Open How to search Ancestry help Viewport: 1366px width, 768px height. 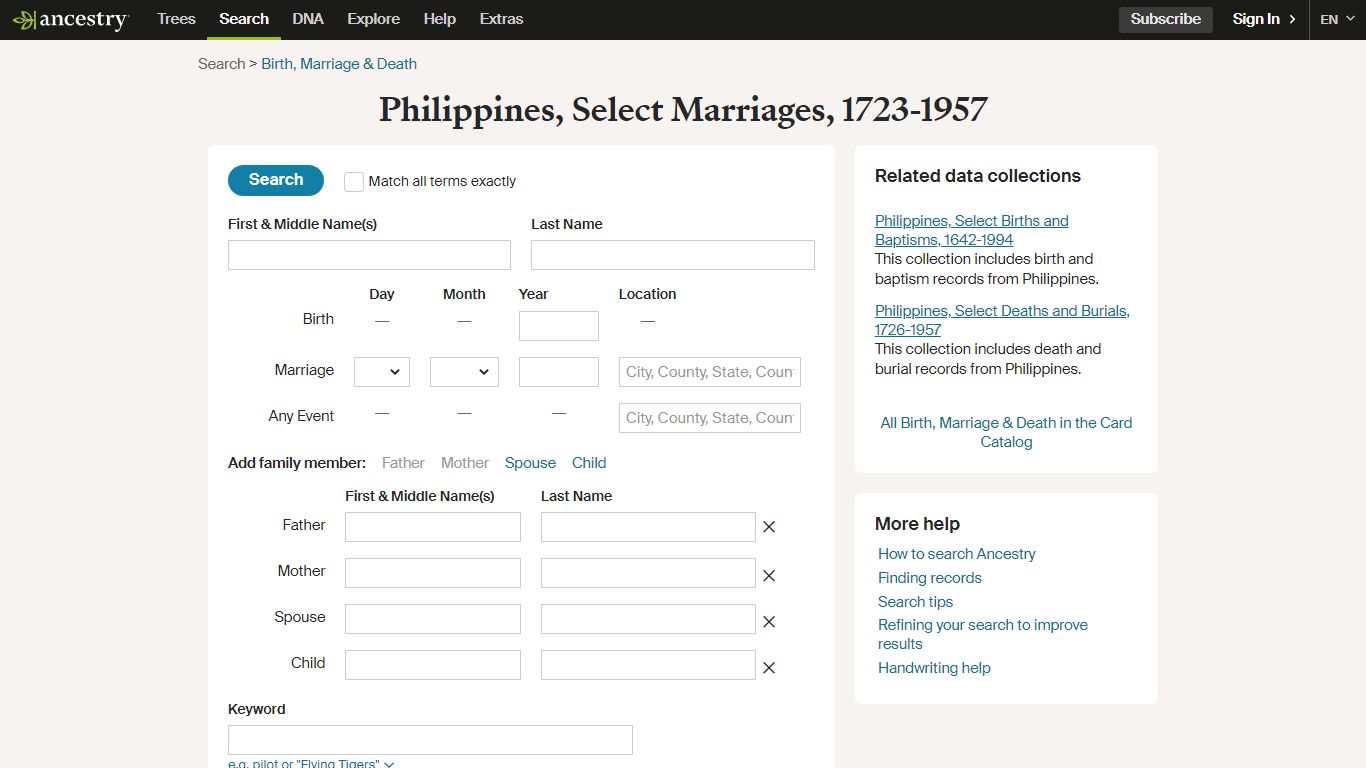pyautogui.click(x=957, y=554)
